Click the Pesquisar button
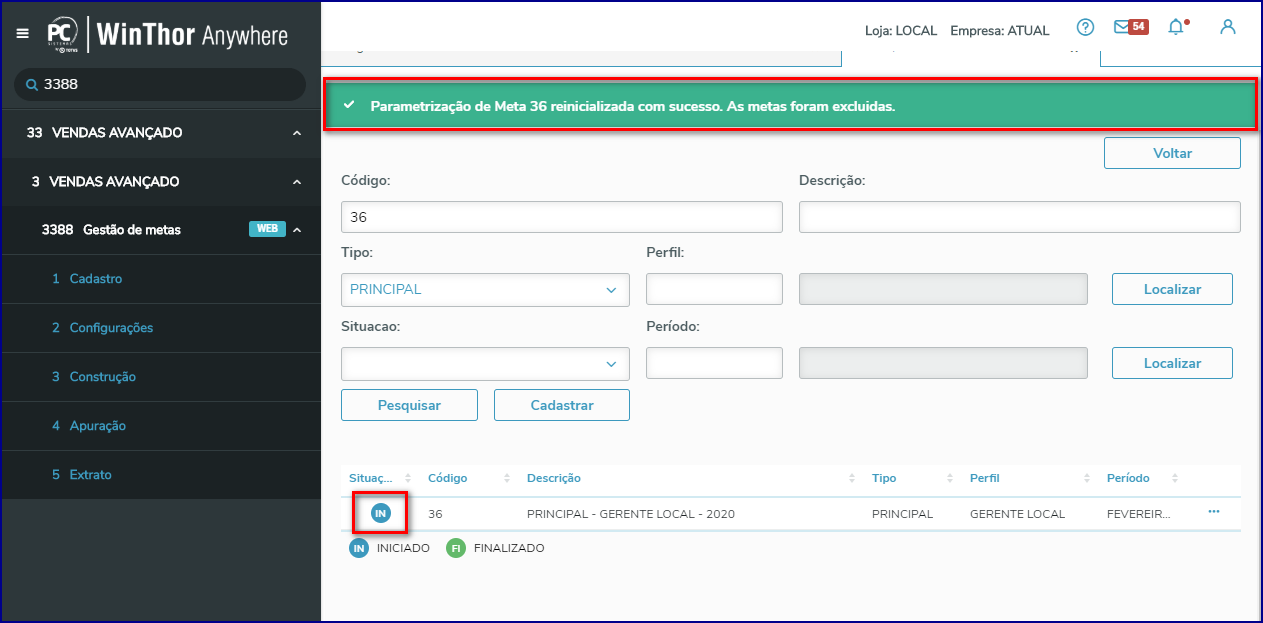 coord(409,405)
